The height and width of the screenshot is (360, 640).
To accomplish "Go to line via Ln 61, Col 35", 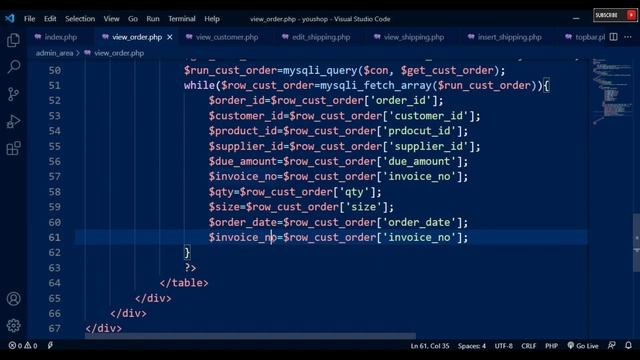I will 430,346.
